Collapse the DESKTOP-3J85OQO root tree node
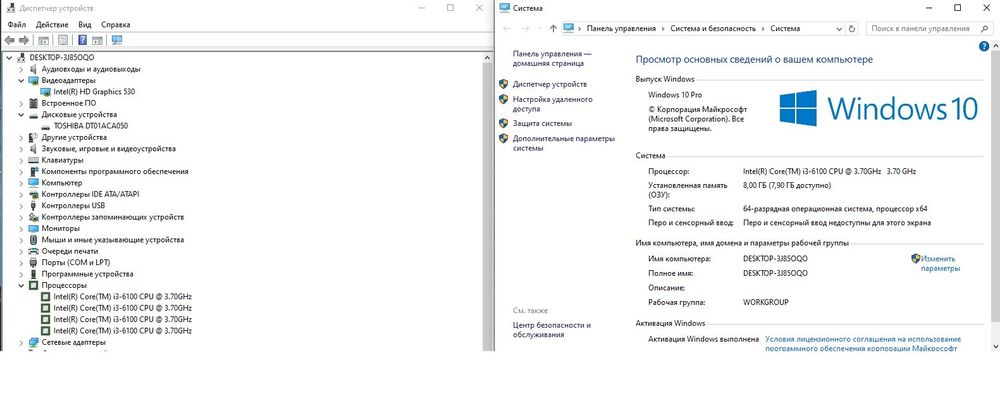This screenshot has height=410, width=1000. [x=9, y=57]
